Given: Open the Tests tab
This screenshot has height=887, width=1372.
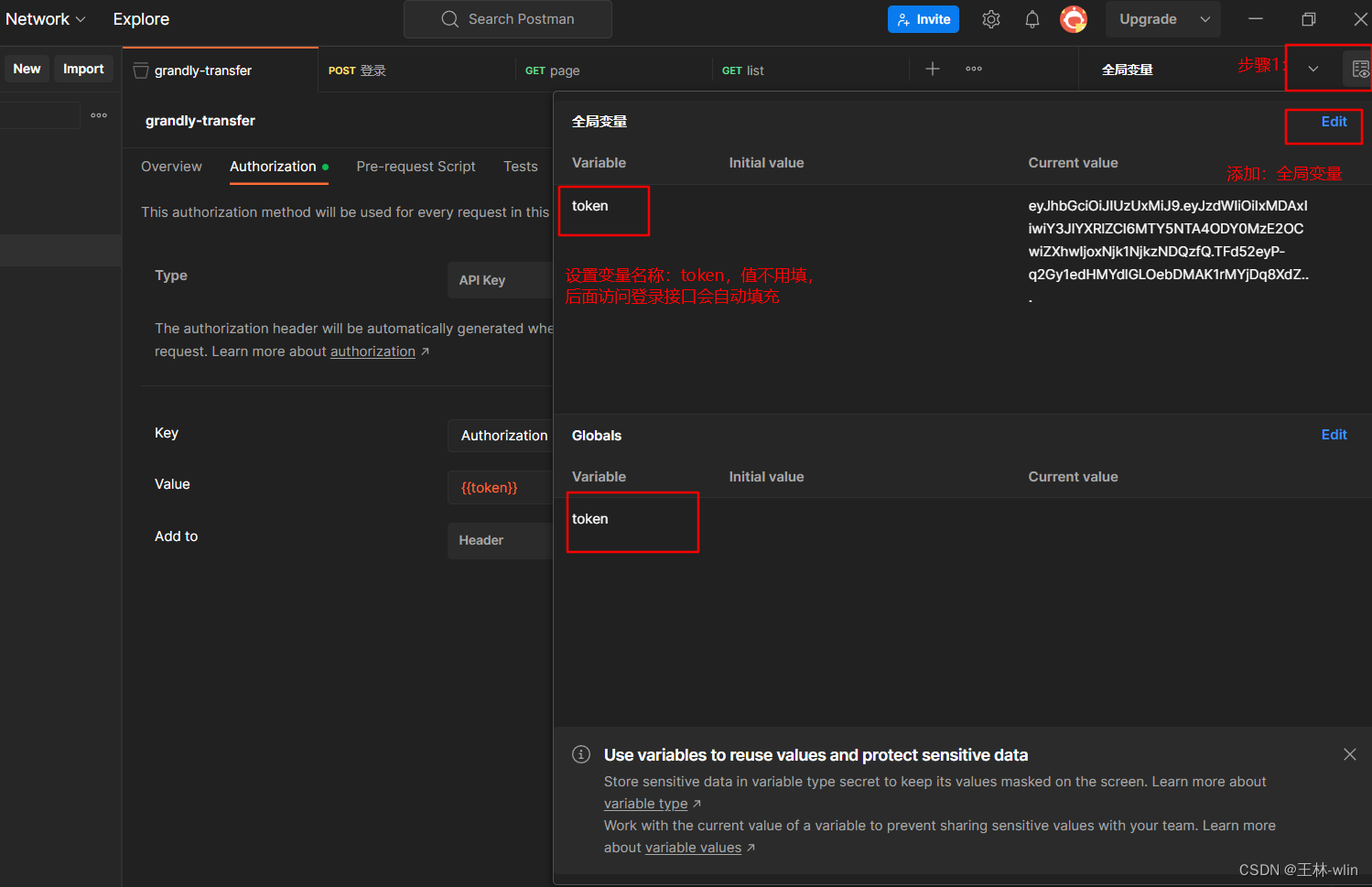Looking at the screenshot, I should (x=520, y=167).
